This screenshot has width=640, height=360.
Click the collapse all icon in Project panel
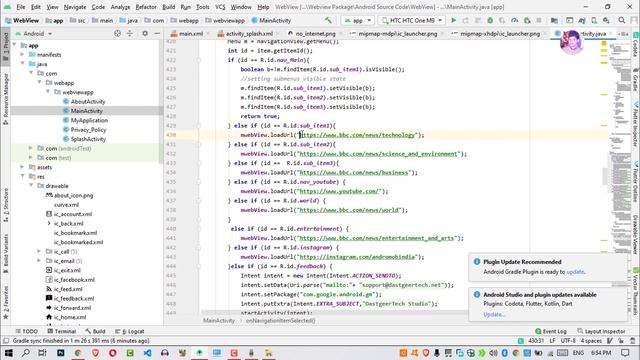(130, 33)
